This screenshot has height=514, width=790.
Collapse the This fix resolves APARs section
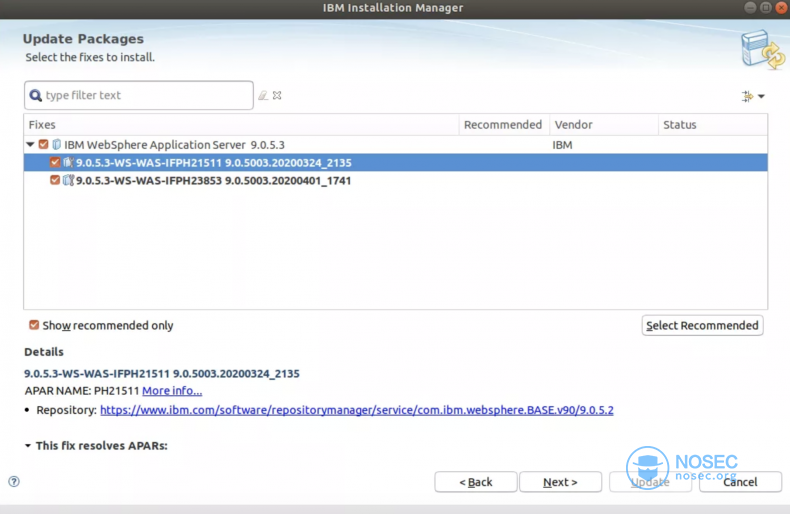[28, 445]
